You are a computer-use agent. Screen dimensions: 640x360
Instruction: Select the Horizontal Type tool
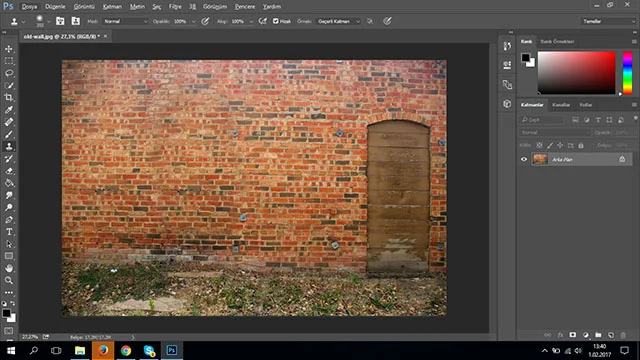pos(9,232)
